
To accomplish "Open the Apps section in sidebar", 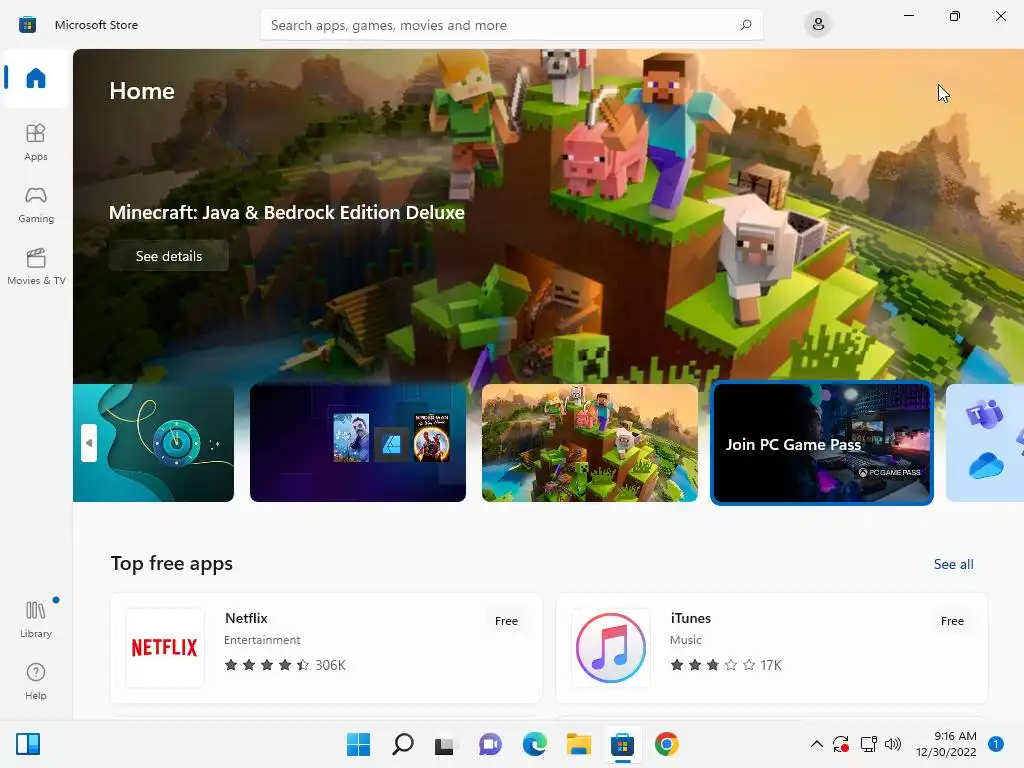I will click(x=36, y=142).
